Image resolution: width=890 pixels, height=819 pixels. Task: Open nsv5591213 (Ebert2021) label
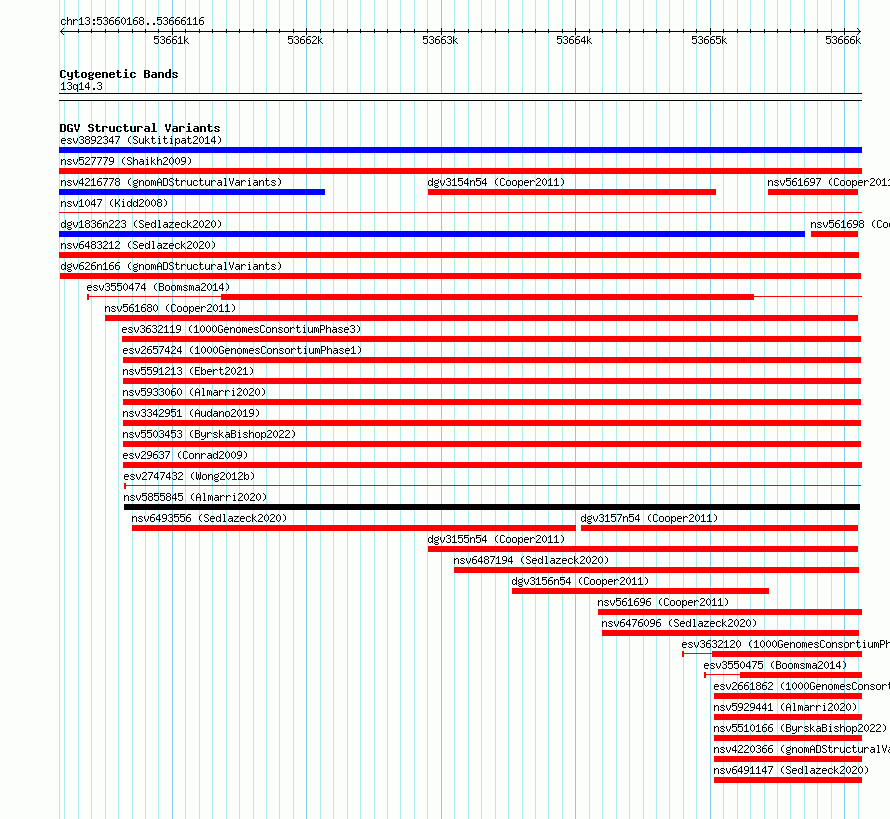[188, 371]
